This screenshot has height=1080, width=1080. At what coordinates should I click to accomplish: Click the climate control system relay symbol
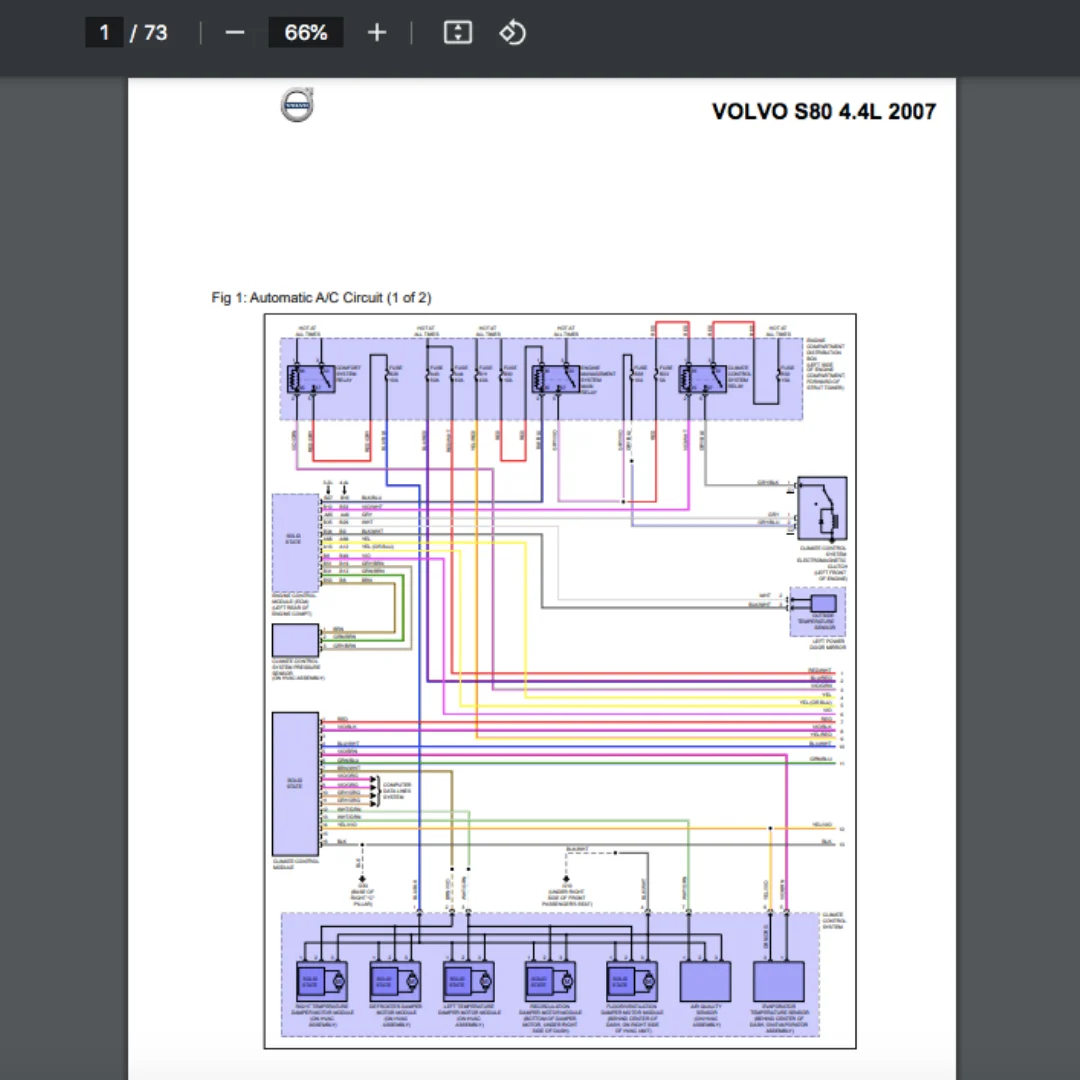703,379
